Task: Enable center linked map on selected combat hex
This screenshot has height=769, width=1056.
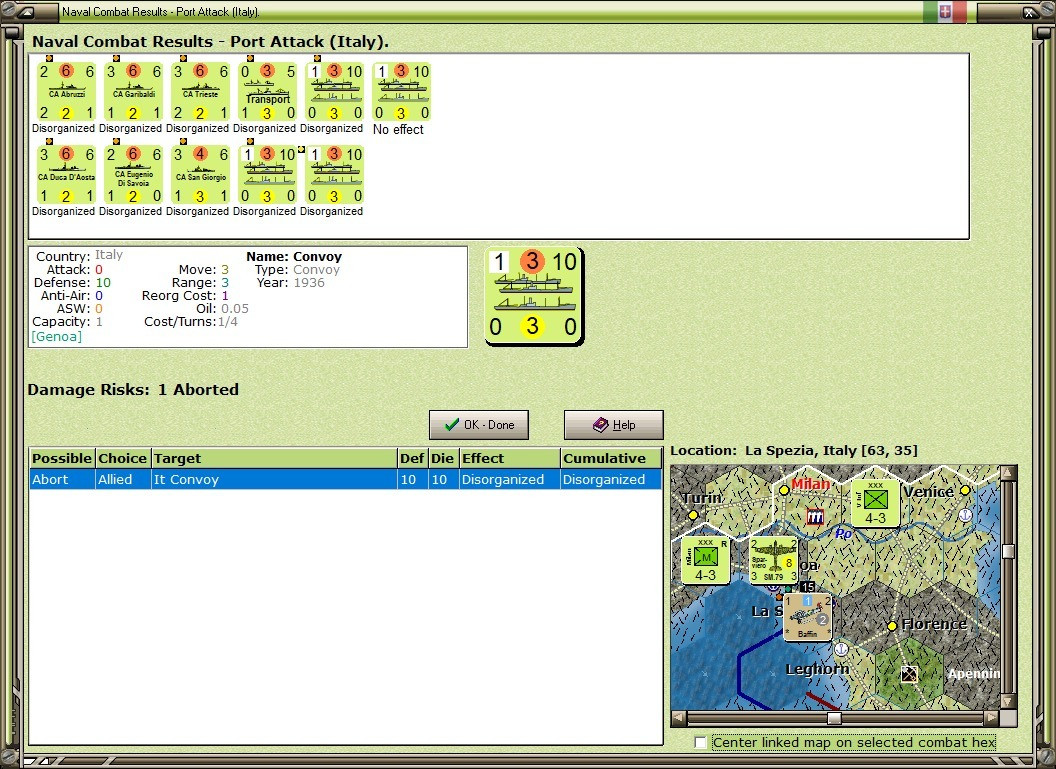Action: 700,742
